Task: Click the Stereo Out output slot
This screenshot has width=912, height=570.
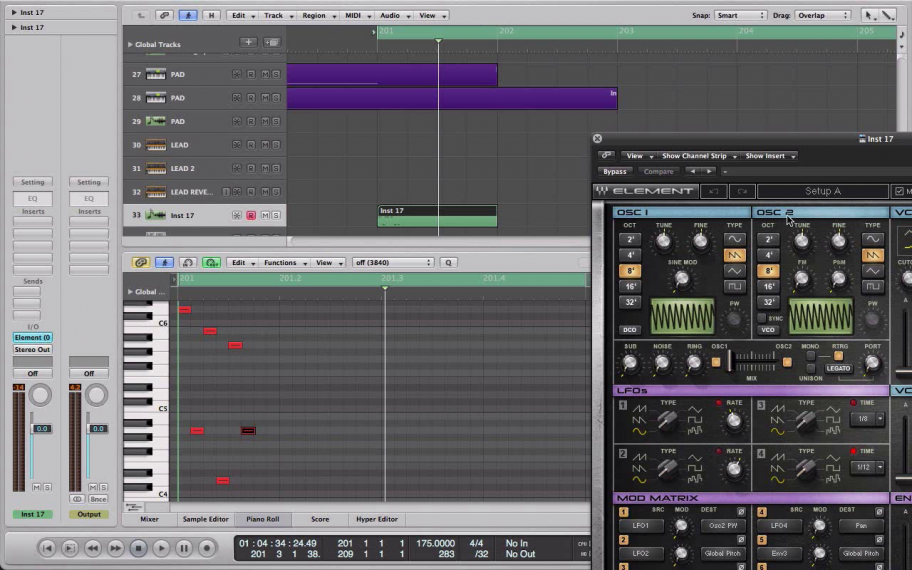Action: 33,350
